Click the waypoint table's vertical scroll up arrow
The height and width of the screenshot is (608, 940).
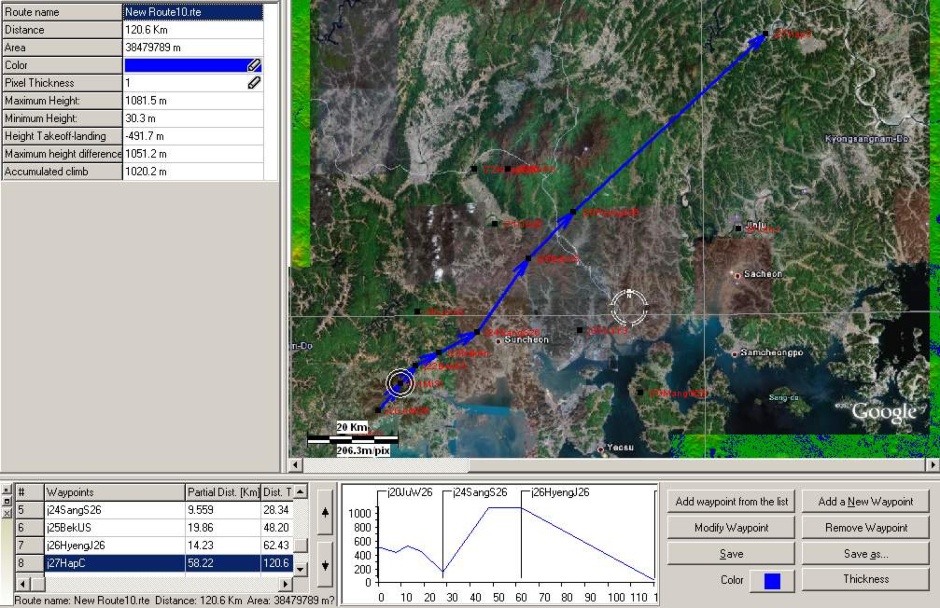[x=301, y=492]
